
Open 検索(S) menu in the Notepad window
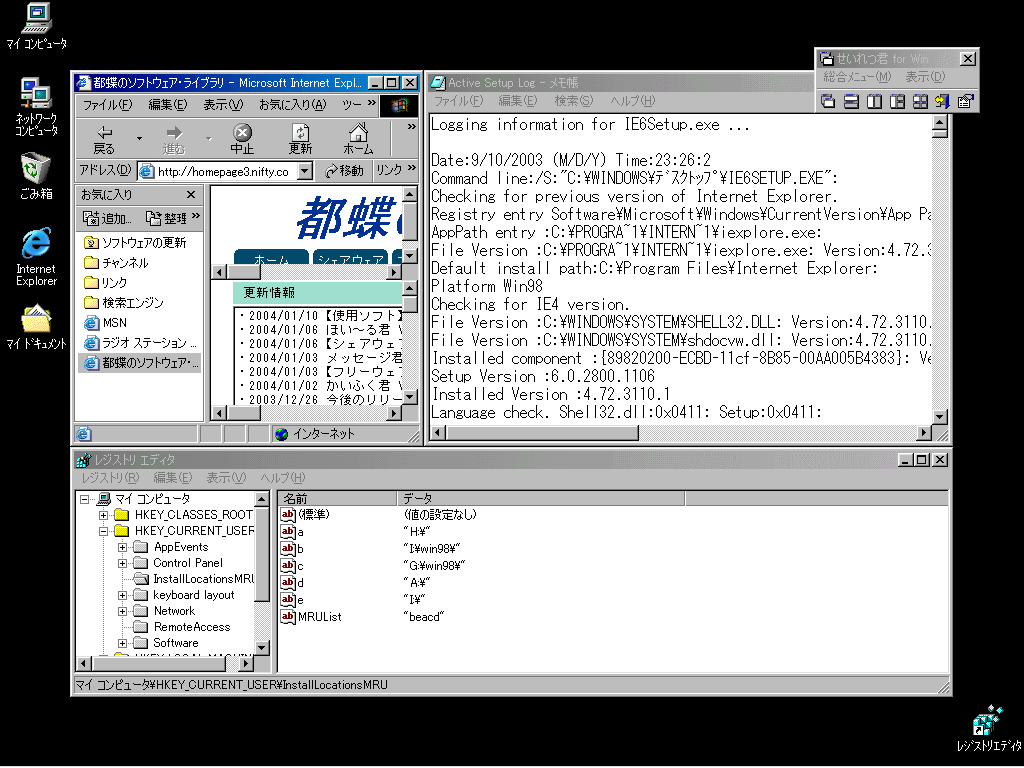point(573,101)
